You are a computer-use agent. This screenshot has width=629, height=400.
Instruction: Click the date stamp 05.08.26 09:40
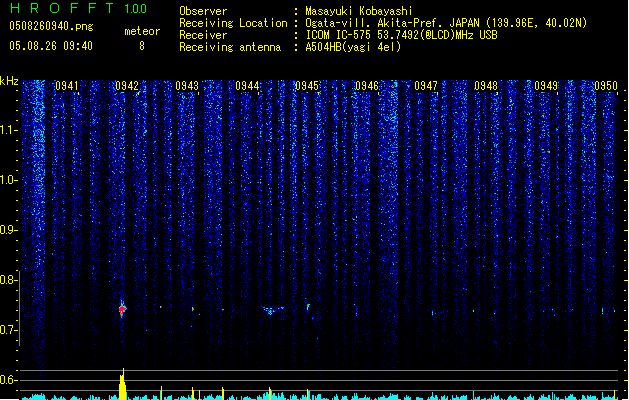click(51, 46)
